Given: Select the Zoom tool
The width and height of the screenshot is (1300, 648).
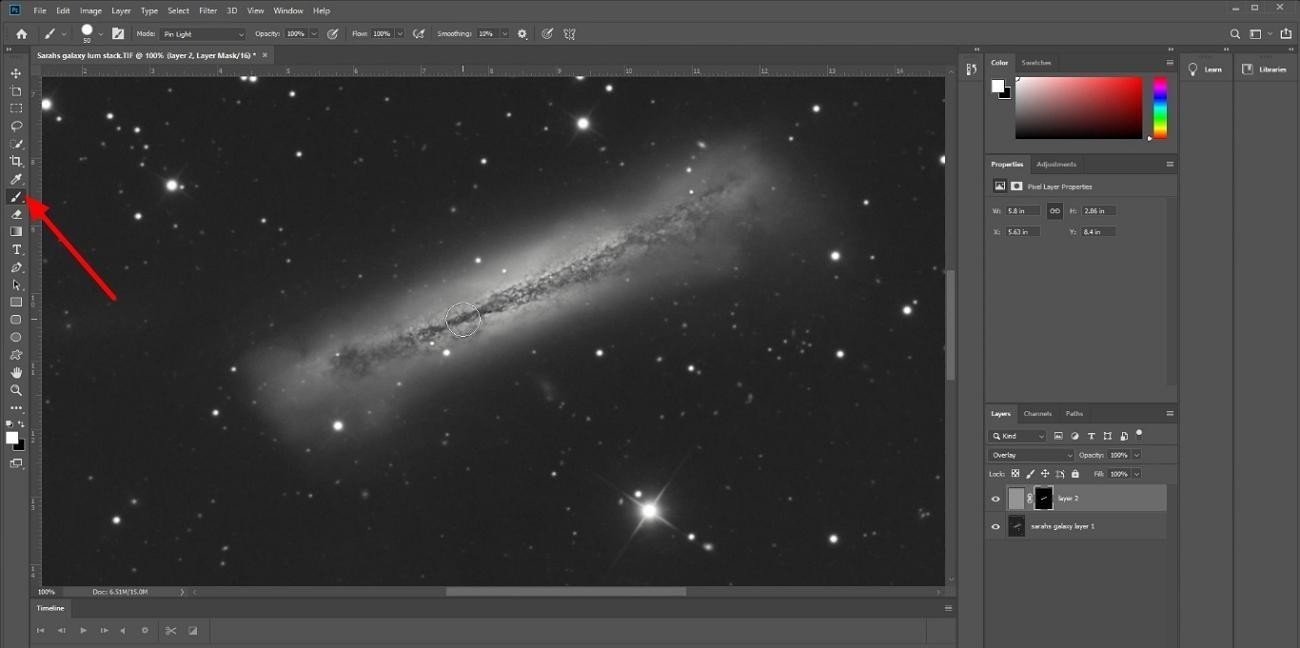Looking at the screenshot, I should (x=16, y=390).
